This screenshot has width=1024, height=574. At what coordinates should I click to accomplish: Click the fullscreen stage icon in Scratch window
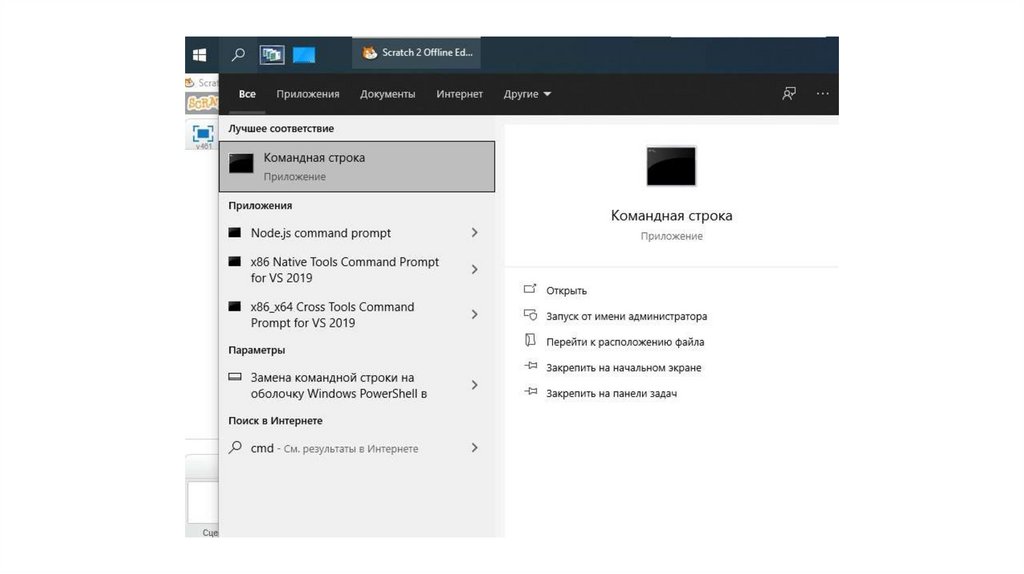(202, 135)
